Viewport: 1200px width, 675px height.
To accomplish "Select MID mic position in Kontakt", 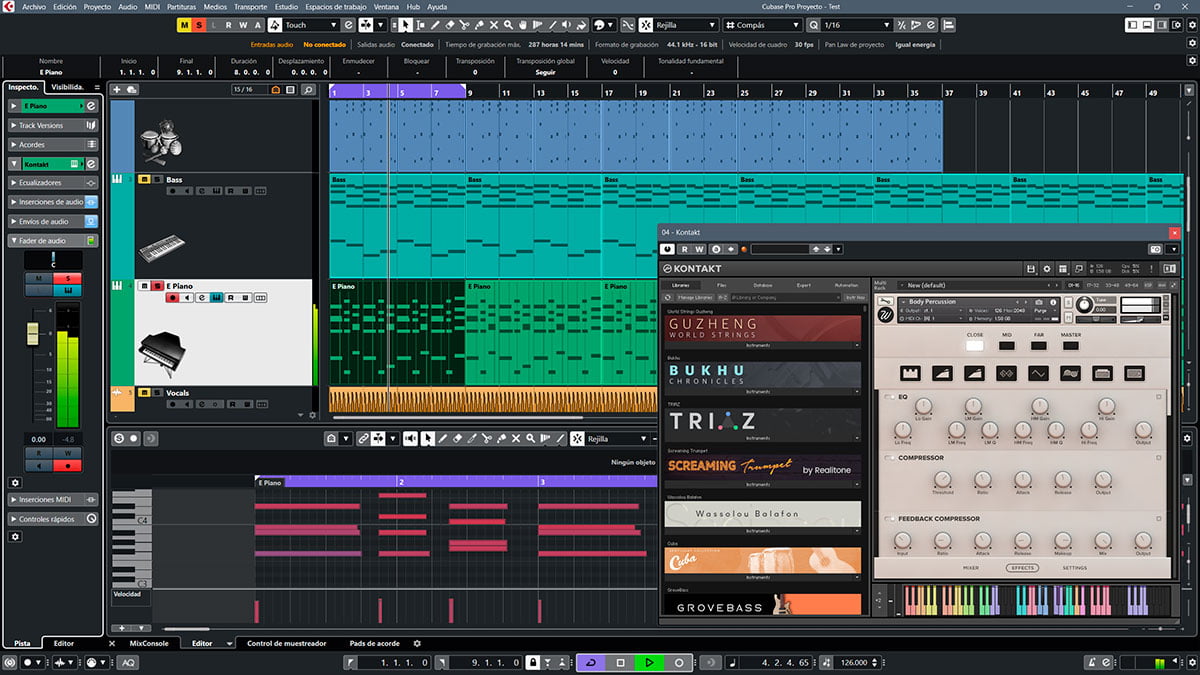I will coord(1007,346).
